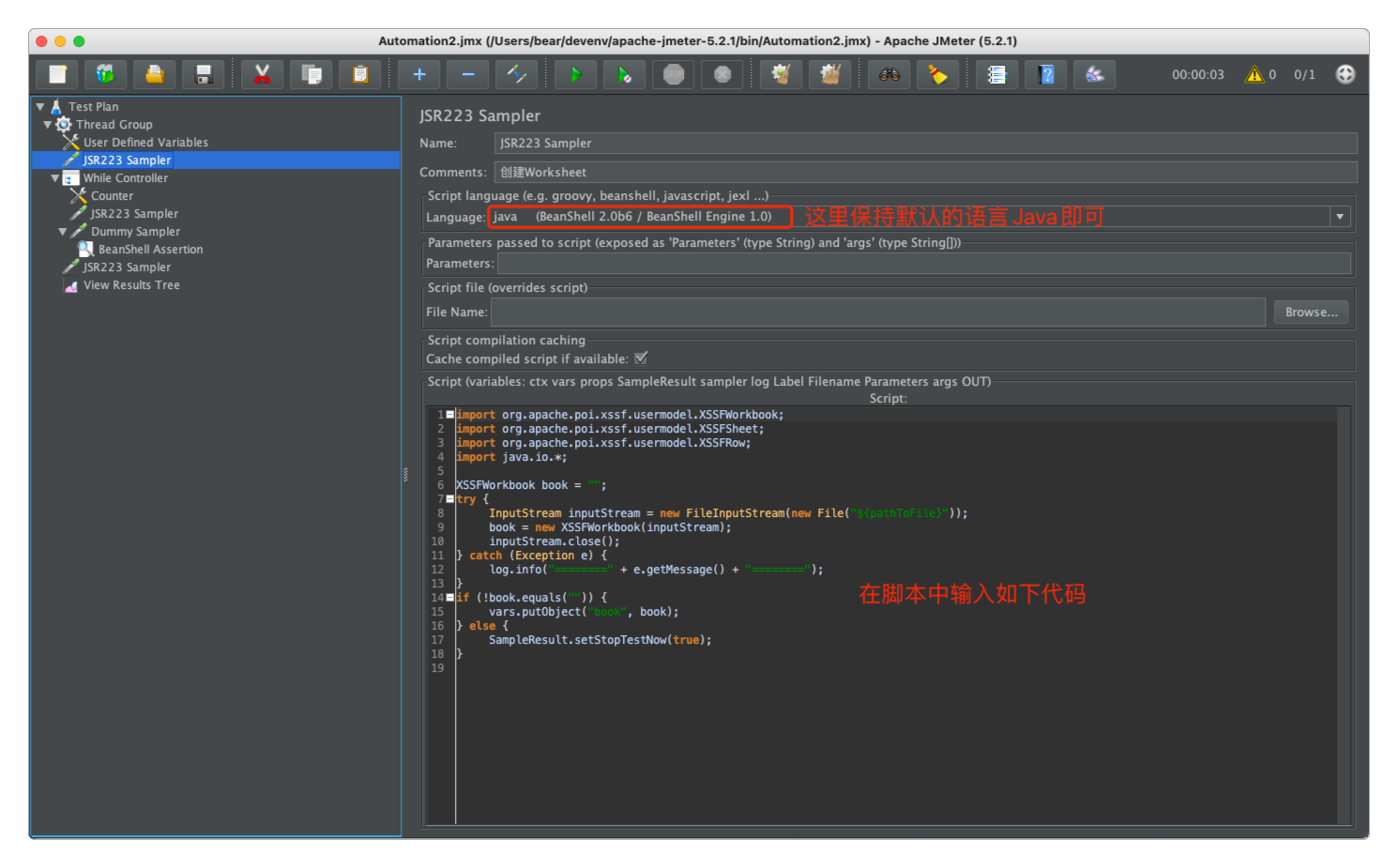Click script line containing 'vars.putObject'
The image size is (1398, 868).
pos(584,612)
